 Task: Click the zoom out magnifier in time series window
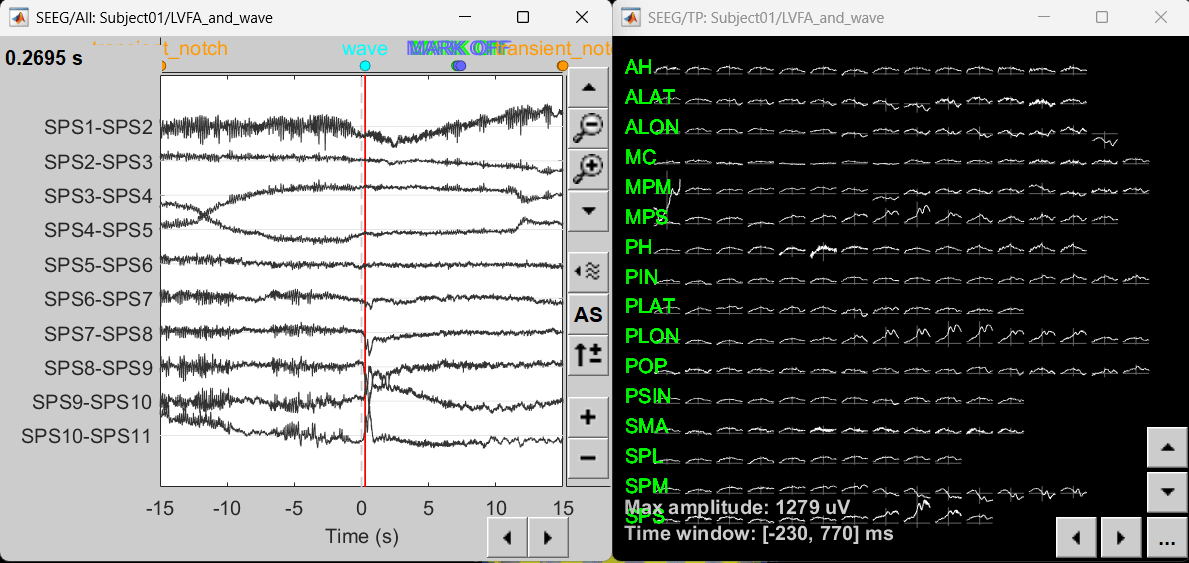point(588,125)
